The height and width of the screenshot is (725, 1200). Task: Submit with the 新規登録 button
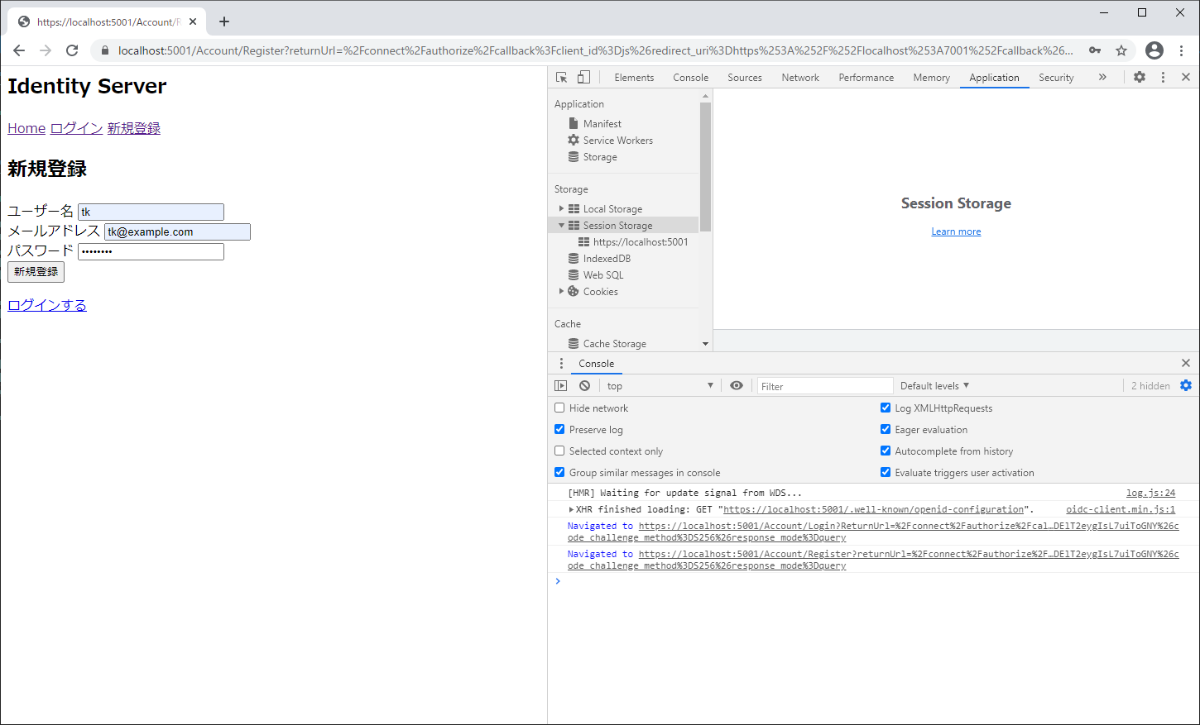36,272
